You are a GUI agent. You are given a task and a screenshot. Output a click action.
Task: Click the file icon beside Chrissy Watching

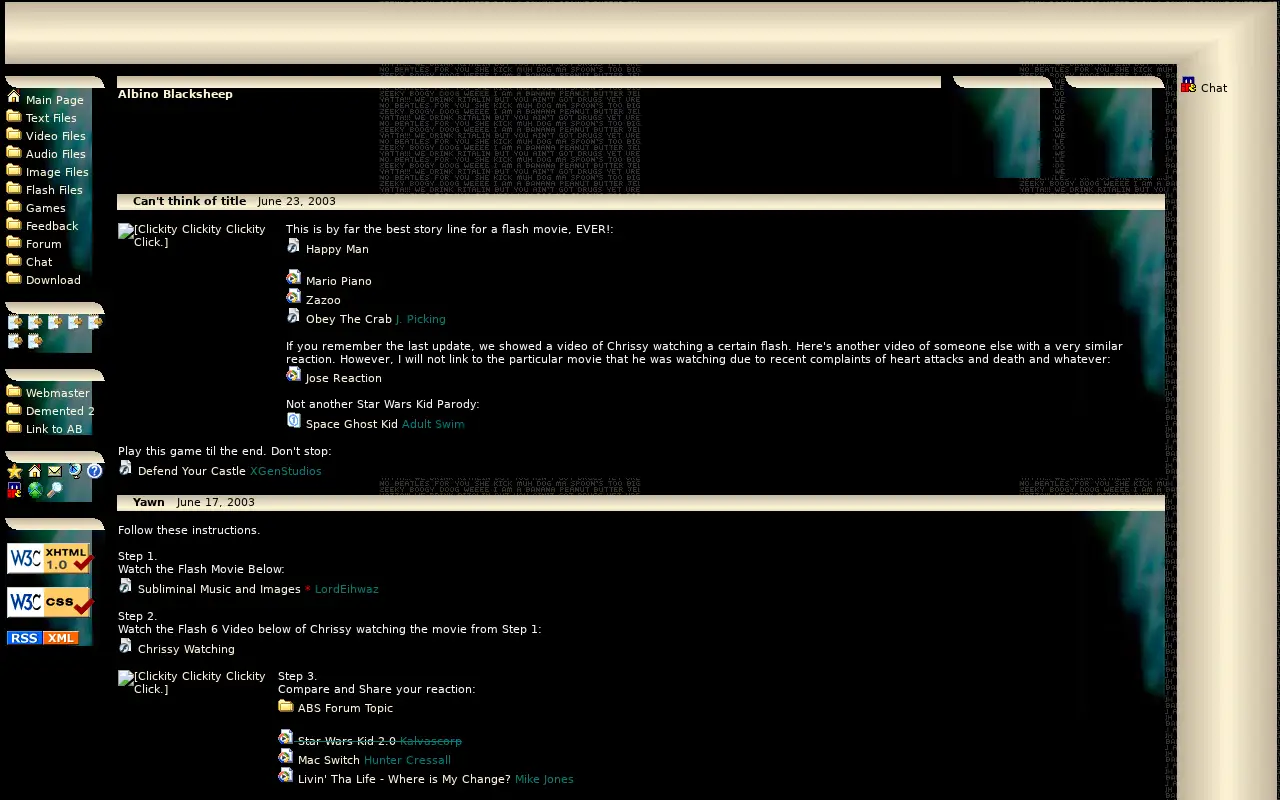pos(125,646)
